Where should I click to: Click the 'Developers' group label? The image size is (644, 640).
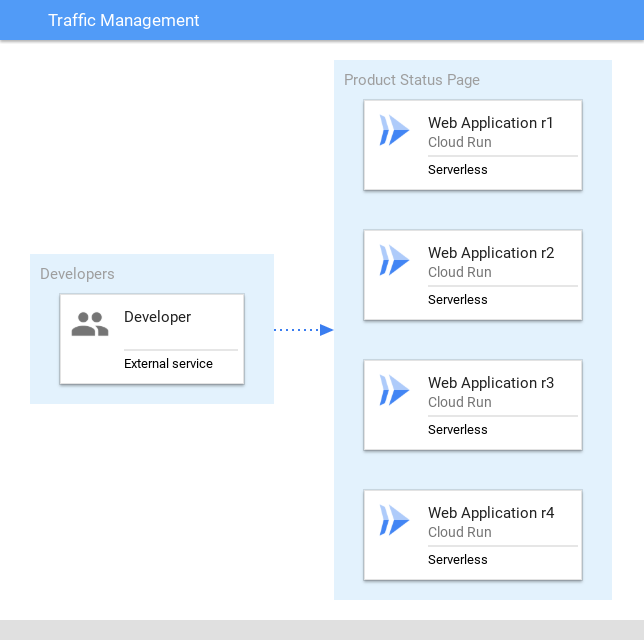tap(77, 274)
